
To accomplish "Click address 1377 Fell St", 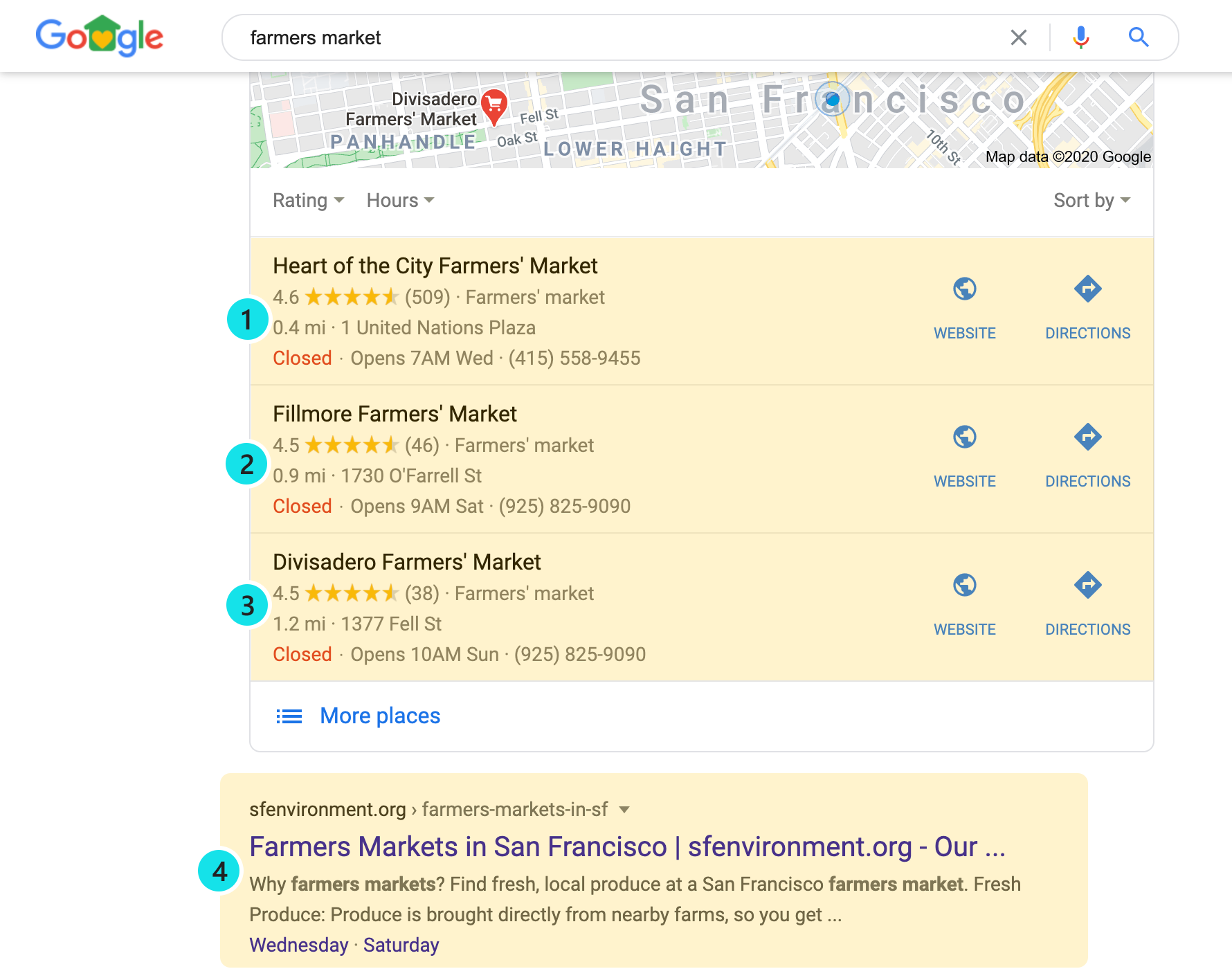I will (391, 624).
